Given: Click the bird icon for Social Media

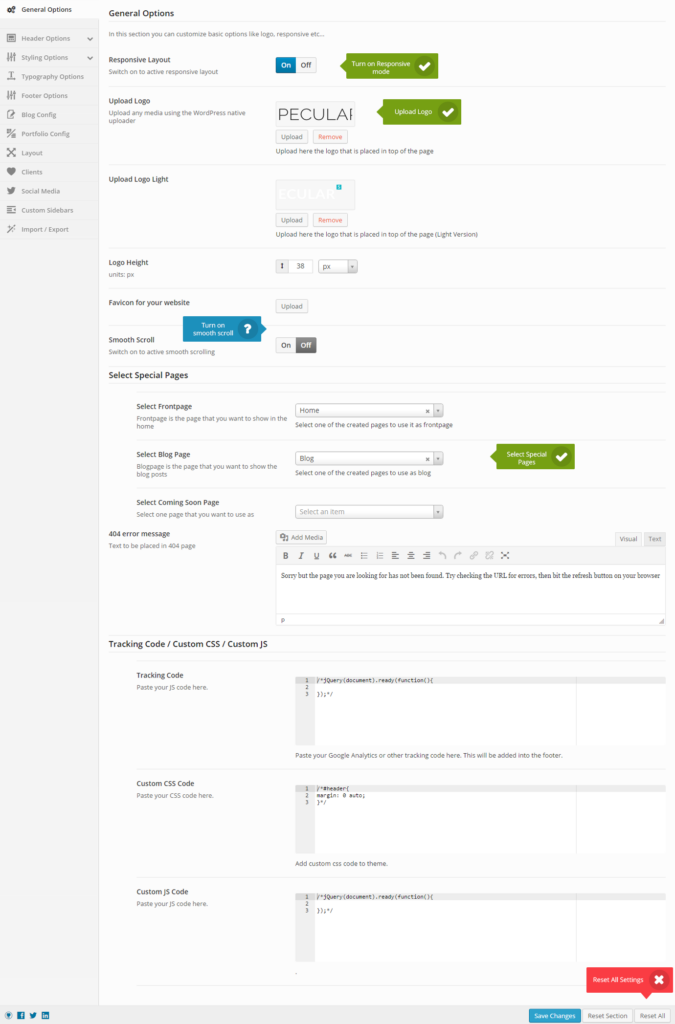Looking at the screenshot, I should click(11, 191).
